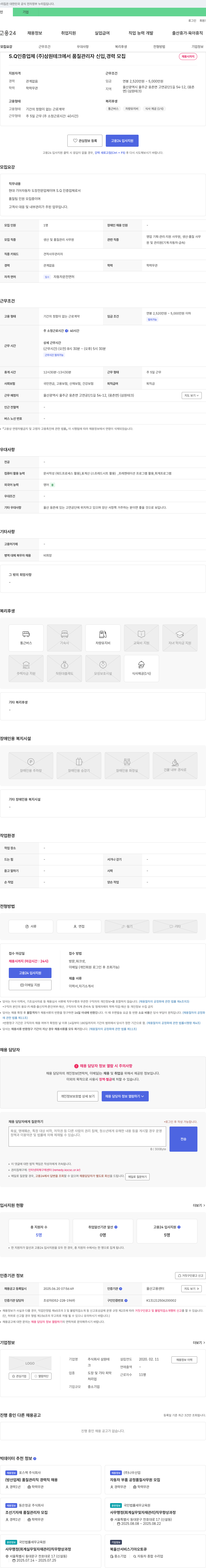The height and width of the screenshot is (1568, 206).
Task: Expand 채용 담당자 정보 열람하기 dropdown
Action: [x=125, y=1096]
